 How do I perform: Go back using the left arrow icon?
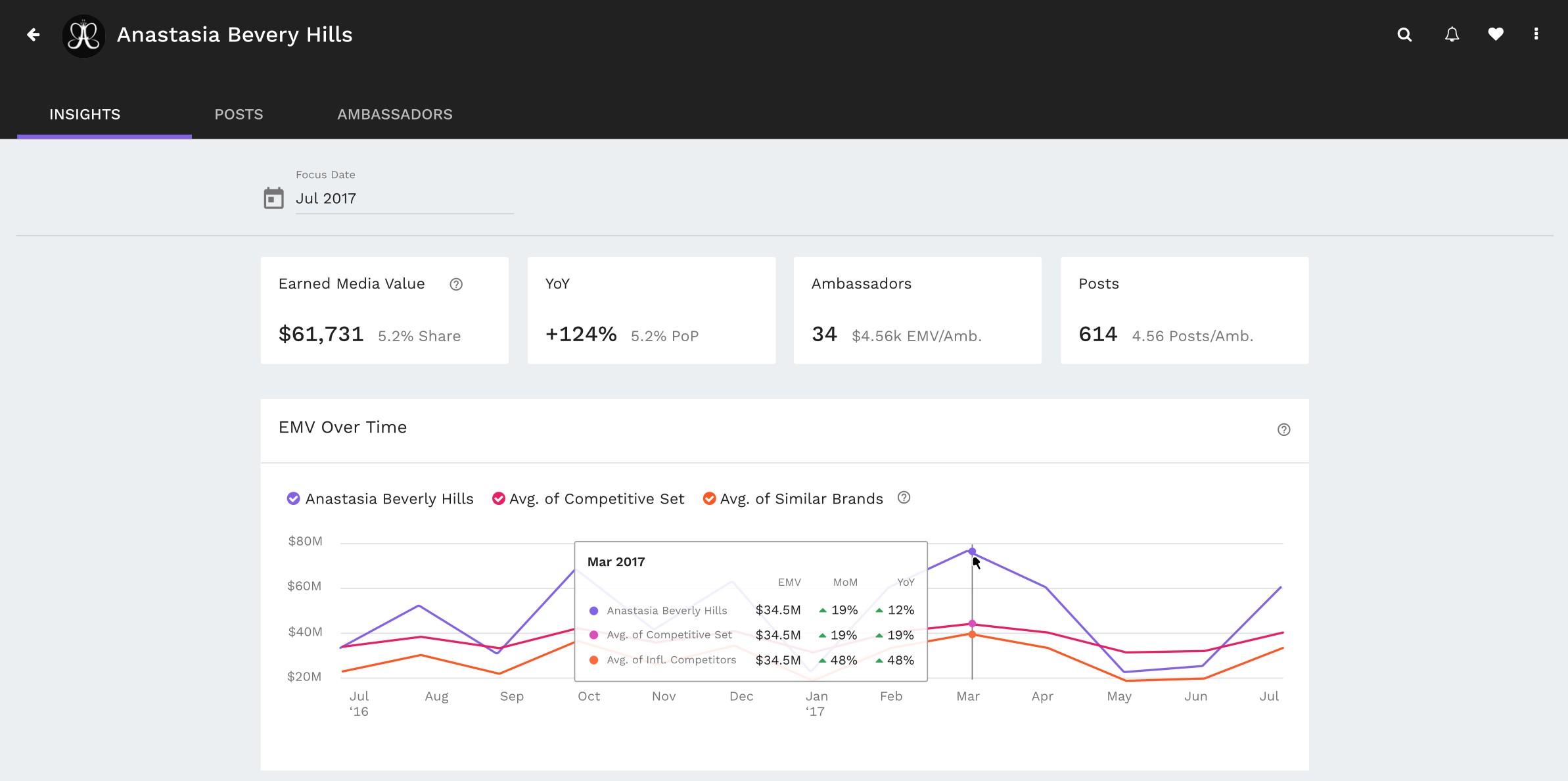coord(34,34)
